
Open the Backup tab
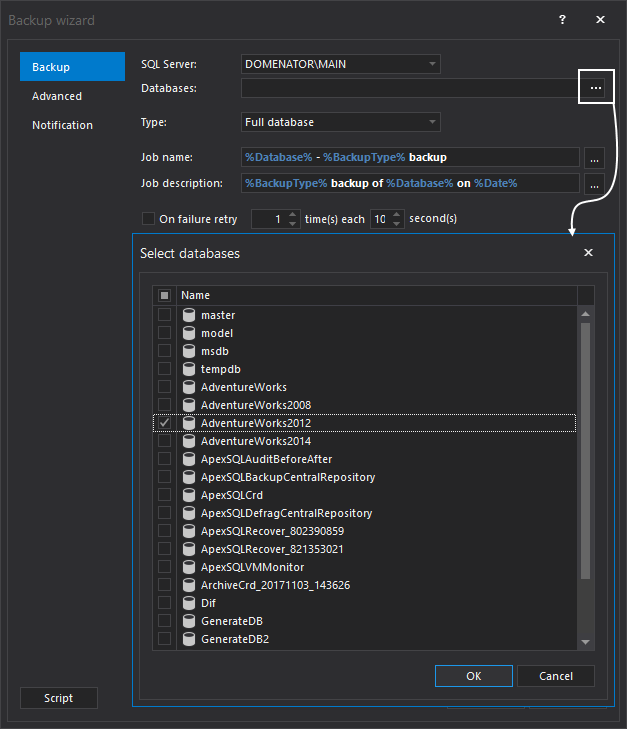73,66
